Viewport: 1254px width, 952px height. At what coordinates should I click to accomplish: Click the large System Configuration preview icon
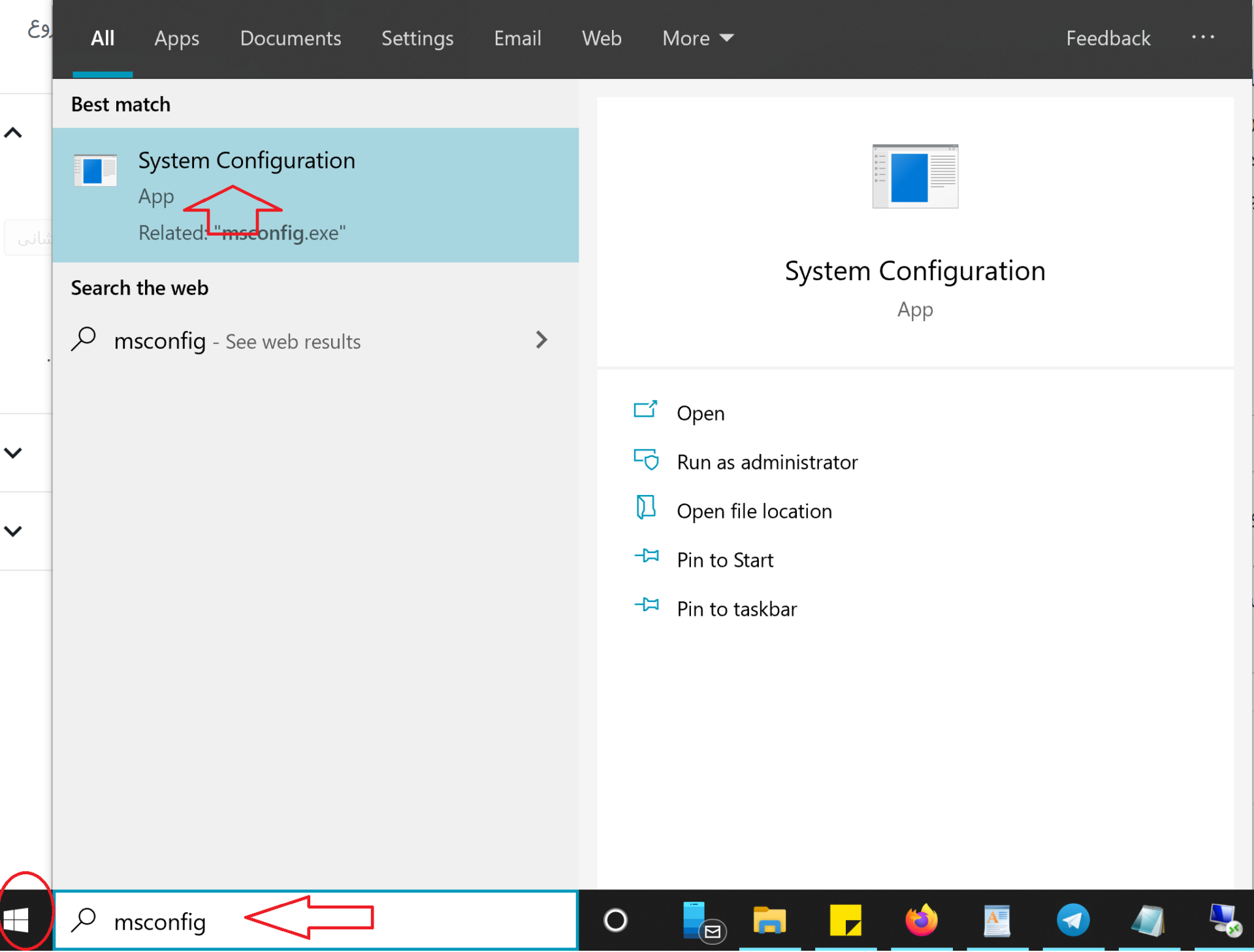click(915, 176)
